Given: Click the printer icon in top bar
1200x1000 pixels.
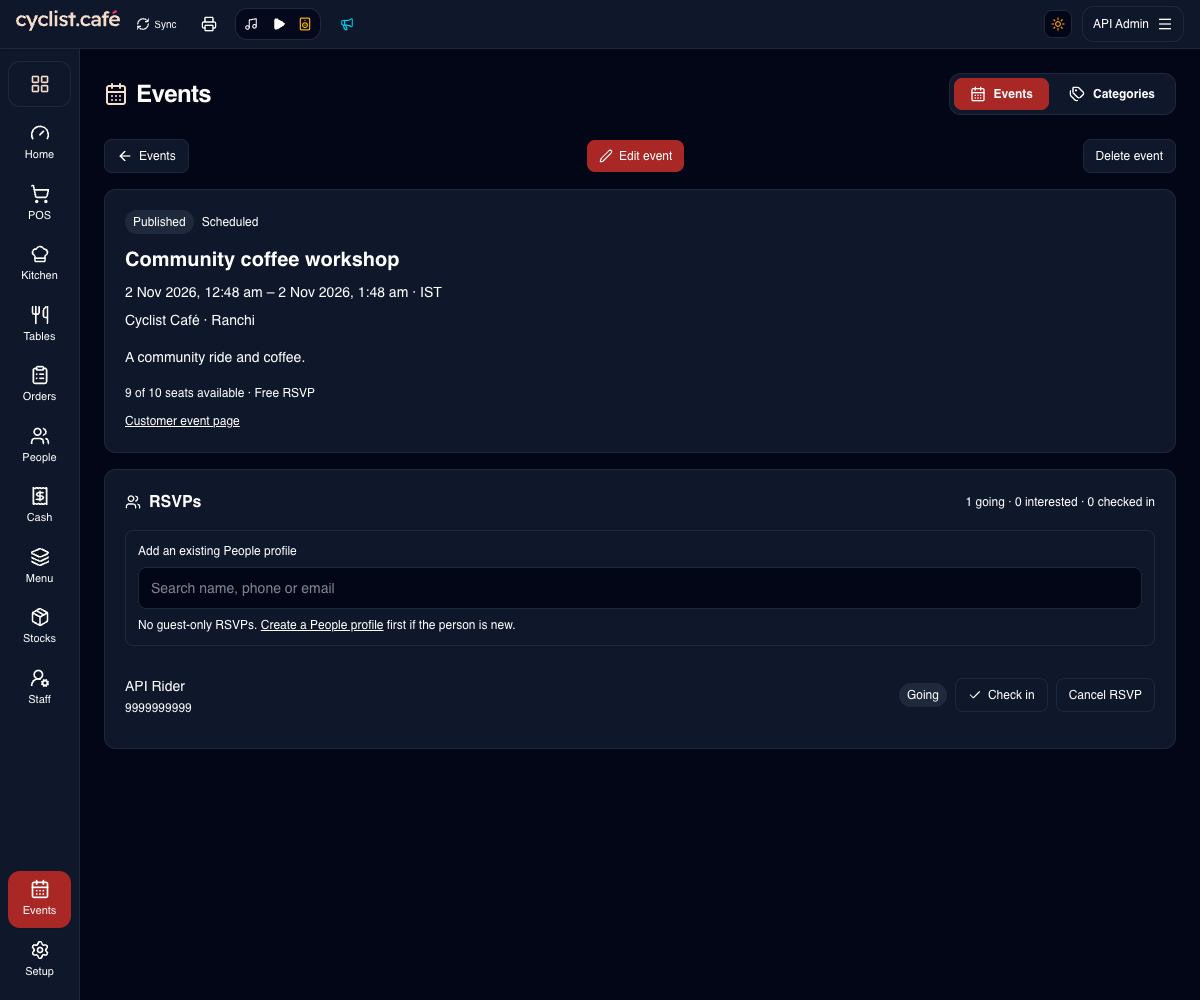Looking at the screenshot, I should (209, 24).
